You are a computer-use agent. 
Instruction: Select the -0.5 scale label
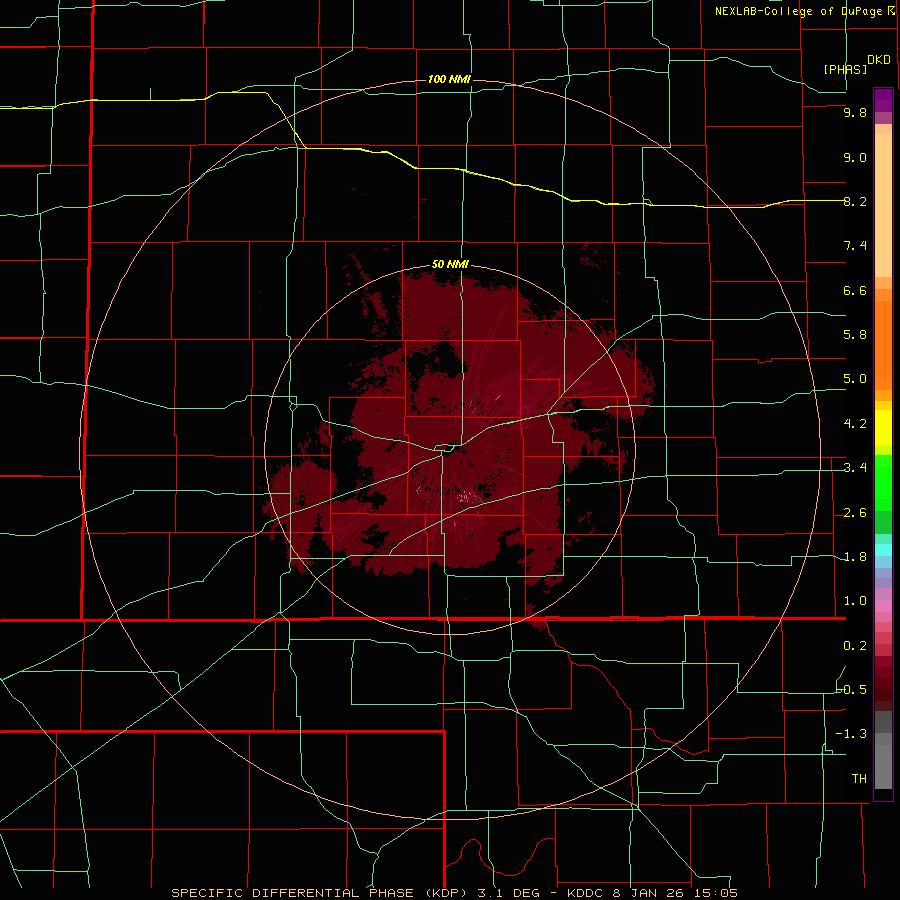coord(852,689)
